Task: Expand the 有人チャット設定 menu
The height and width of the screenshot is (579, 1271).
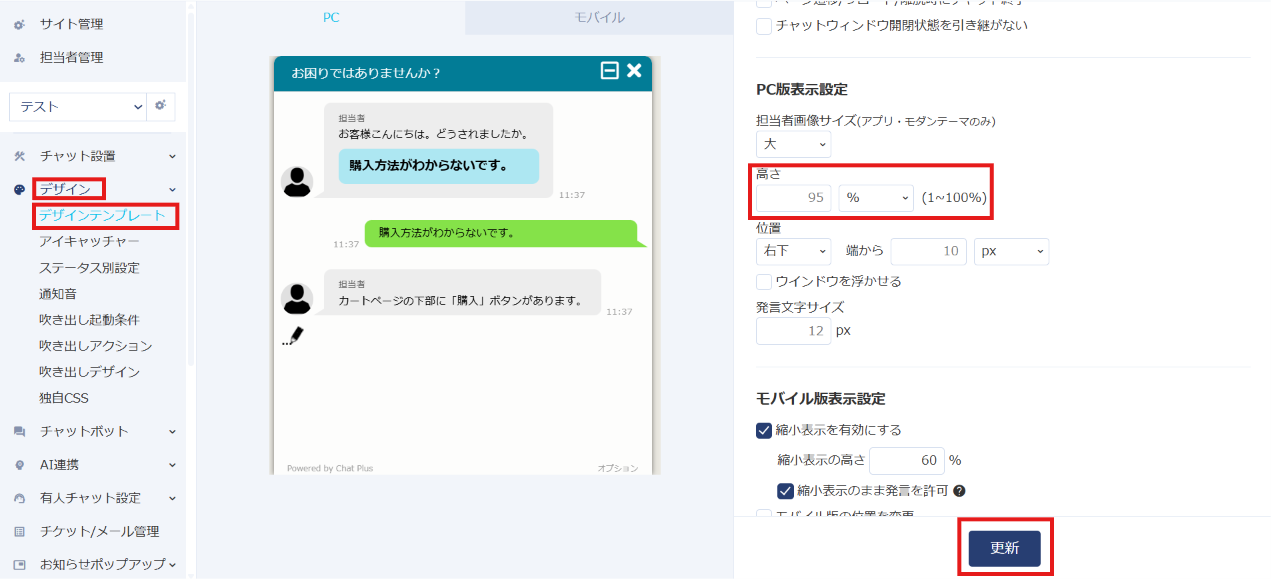Action: (x=172, y=498)
